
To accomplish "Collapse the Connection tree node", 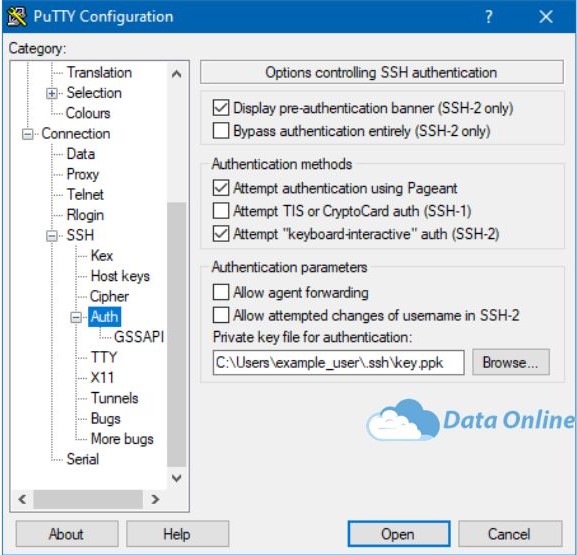I will 27,134.
